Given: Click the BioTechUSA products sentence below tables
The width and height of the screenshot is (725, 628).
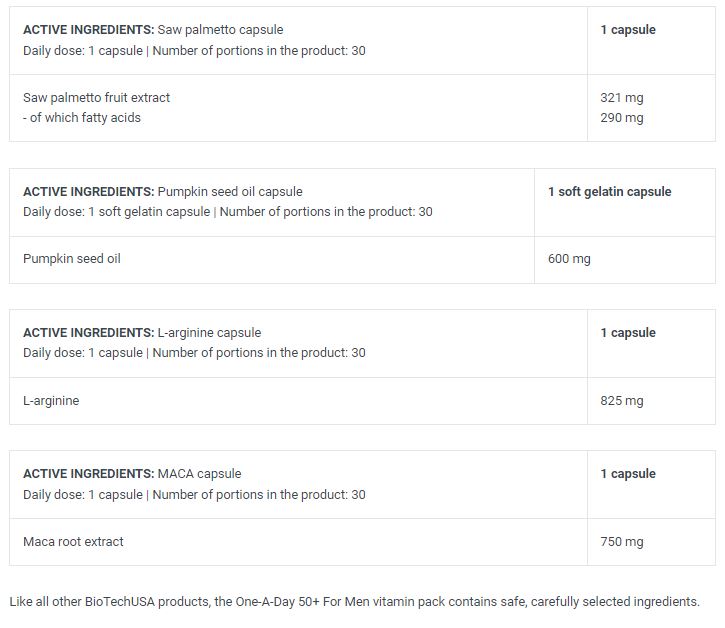Looking at the screenshot, I should [x=354, y=602].
